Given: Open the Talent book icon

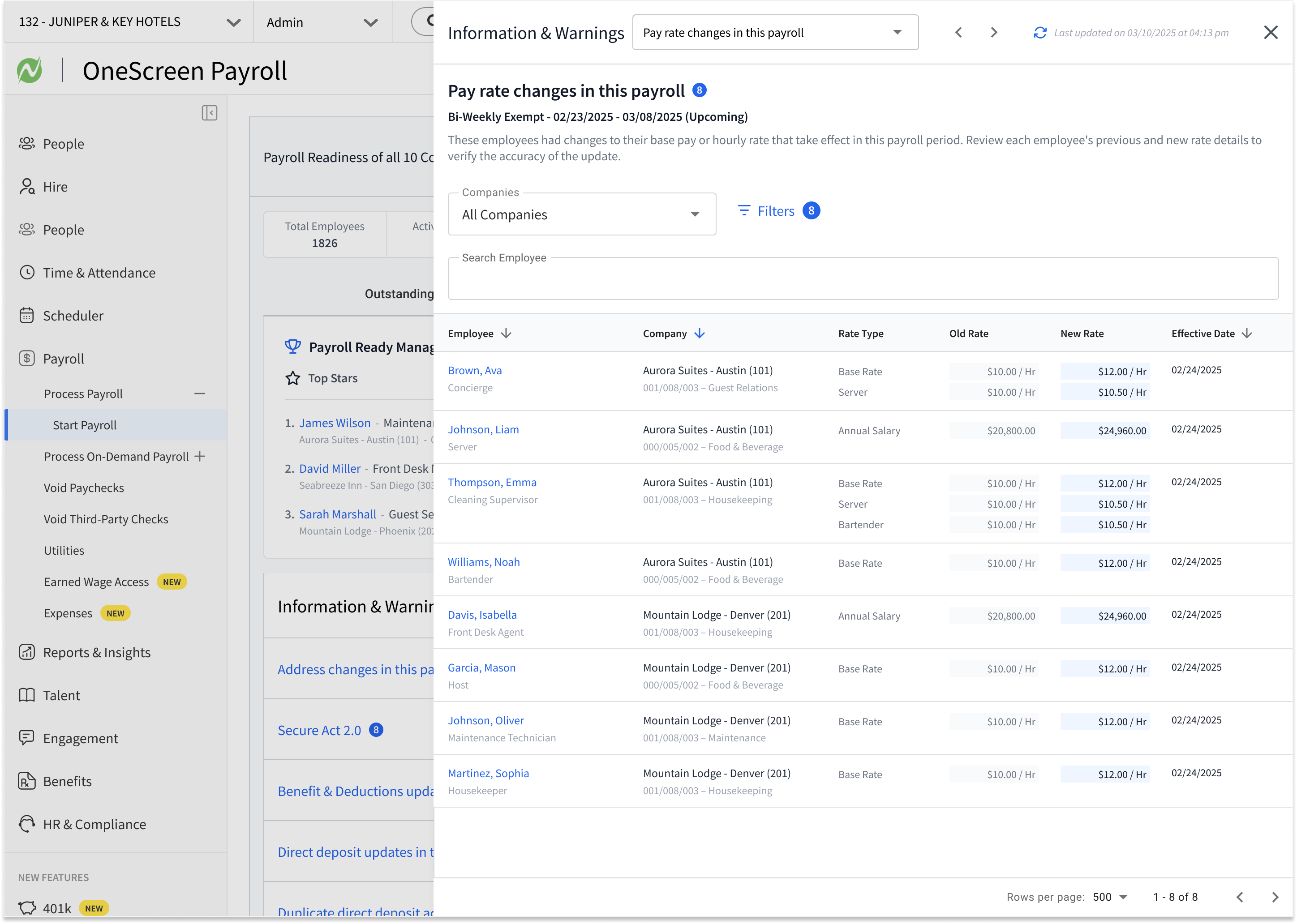Looking at the screenshot, I should (27, 695).
